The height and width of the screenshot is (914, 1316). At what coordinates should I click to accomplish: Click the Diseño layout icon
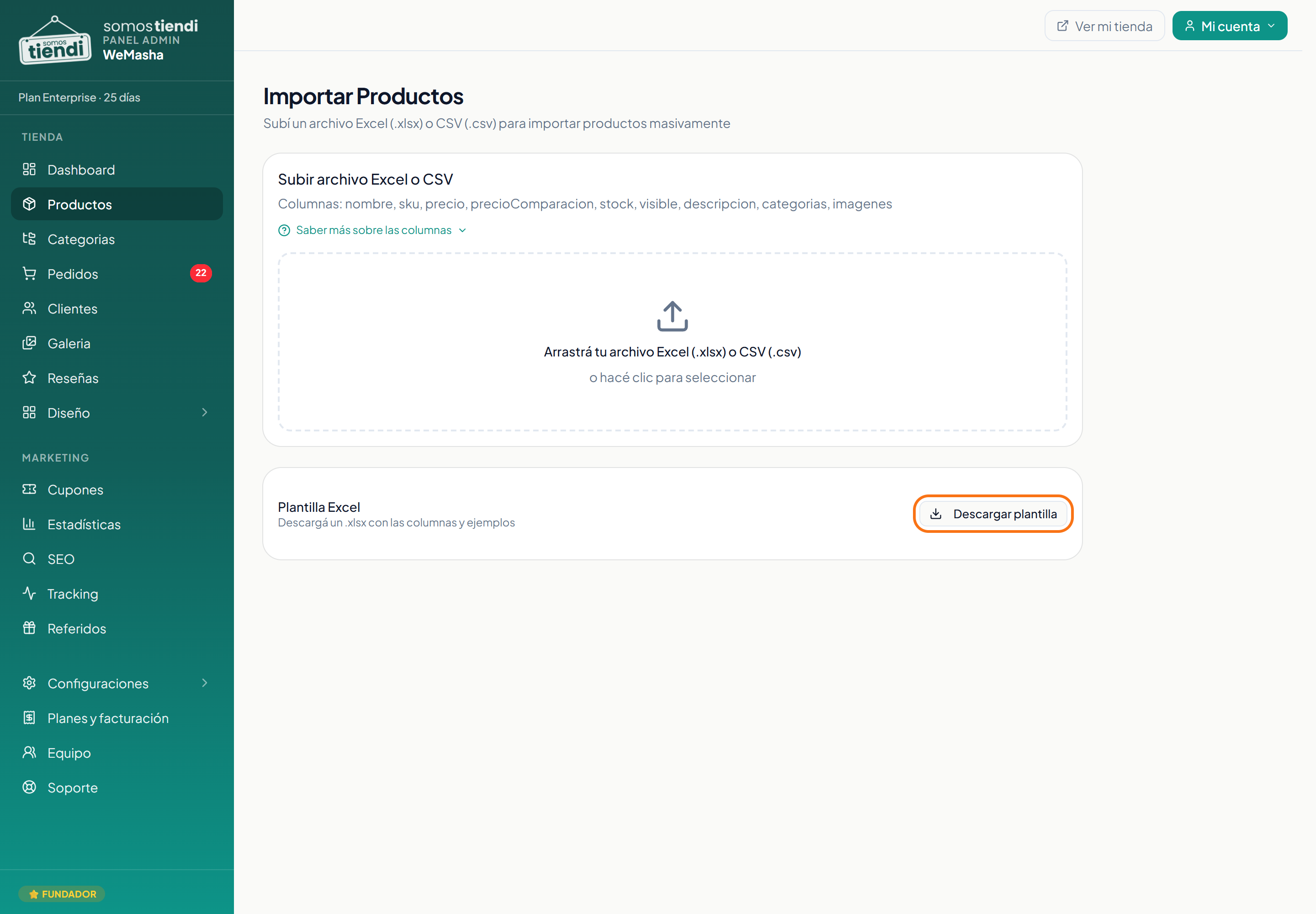pos(29,412)
